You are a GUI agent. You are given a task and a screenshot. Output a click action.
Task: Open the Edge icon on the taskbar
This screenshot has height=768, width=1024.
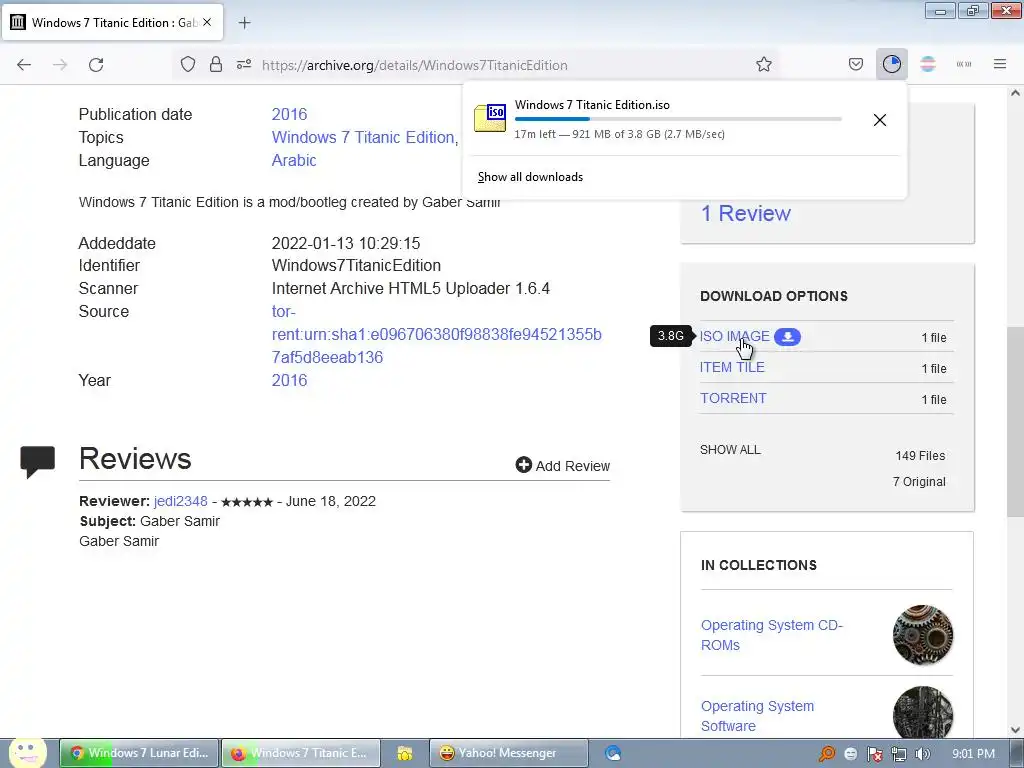613,754
